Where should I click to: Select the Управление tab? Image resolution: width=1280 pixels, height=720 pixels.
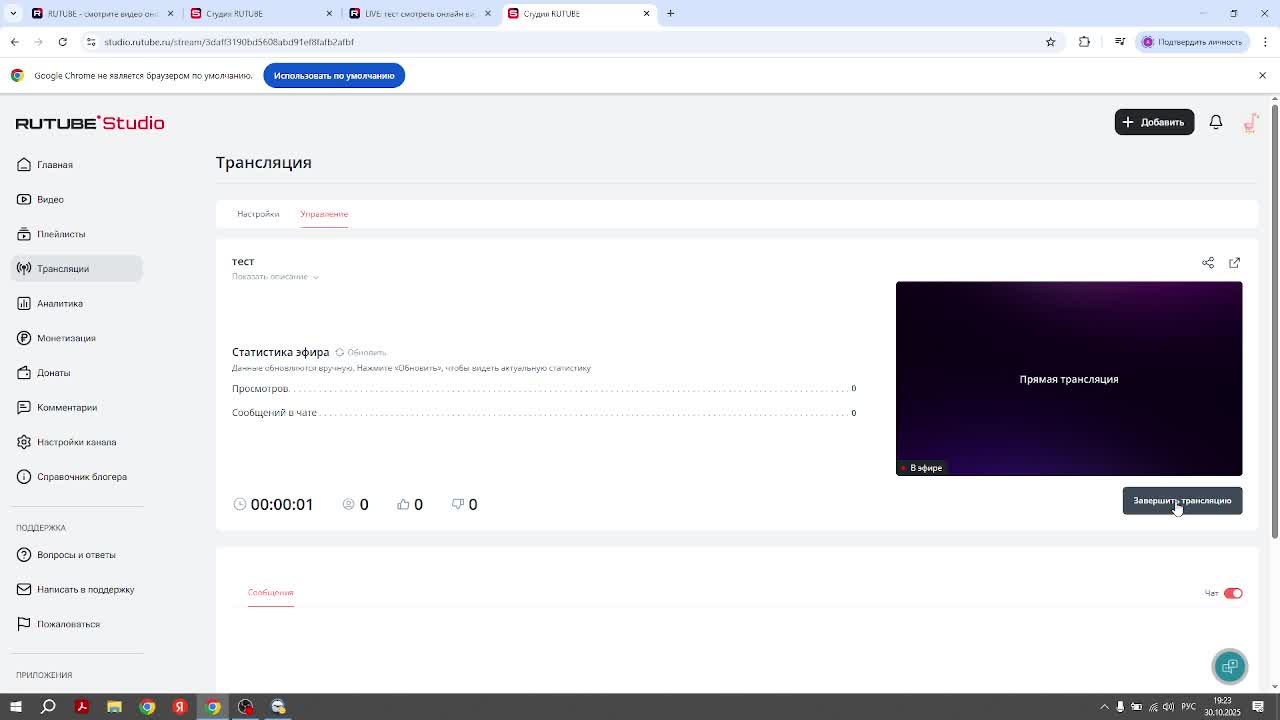coord(324,214)
